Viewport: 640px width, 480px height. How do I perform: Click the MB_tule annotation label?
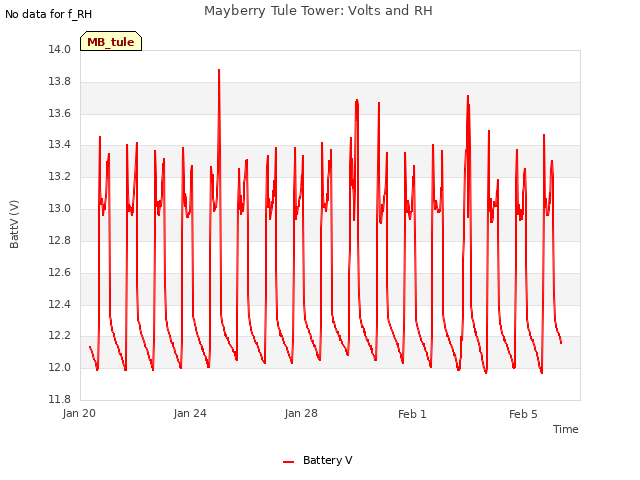[111, 41]
